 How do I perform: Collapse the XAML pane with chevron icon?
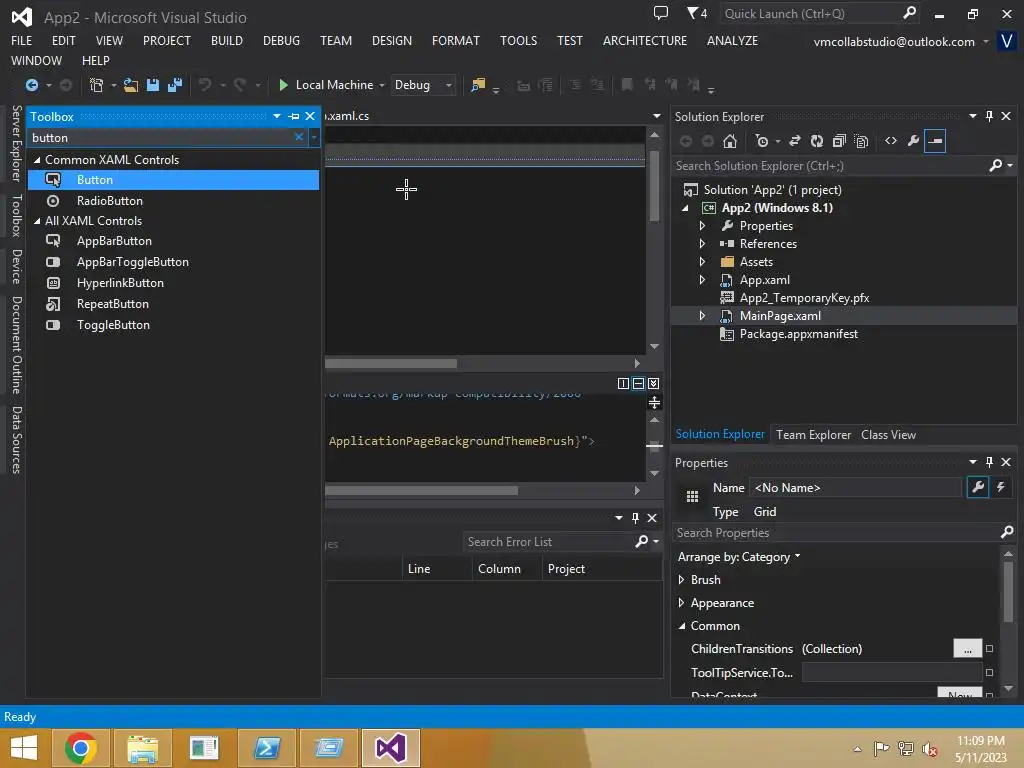click(653, 383)
